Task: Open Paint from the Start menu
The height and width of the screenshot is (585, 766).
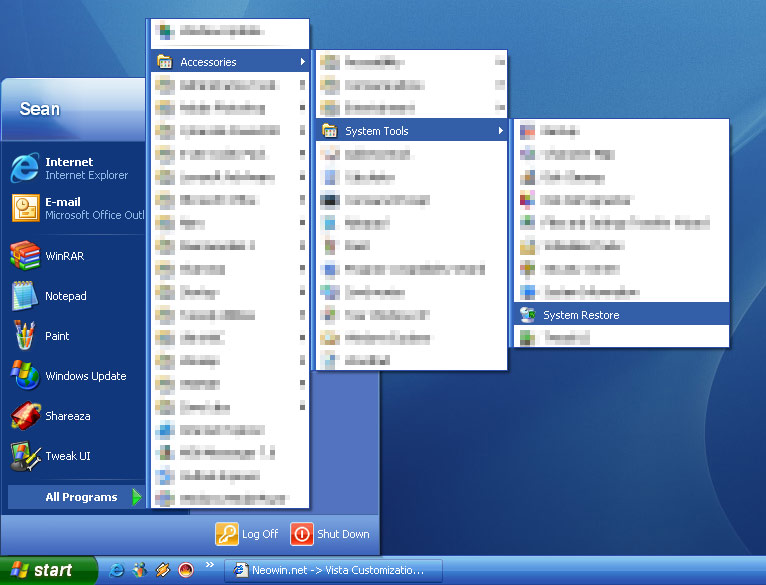Action: pos(57,336)
